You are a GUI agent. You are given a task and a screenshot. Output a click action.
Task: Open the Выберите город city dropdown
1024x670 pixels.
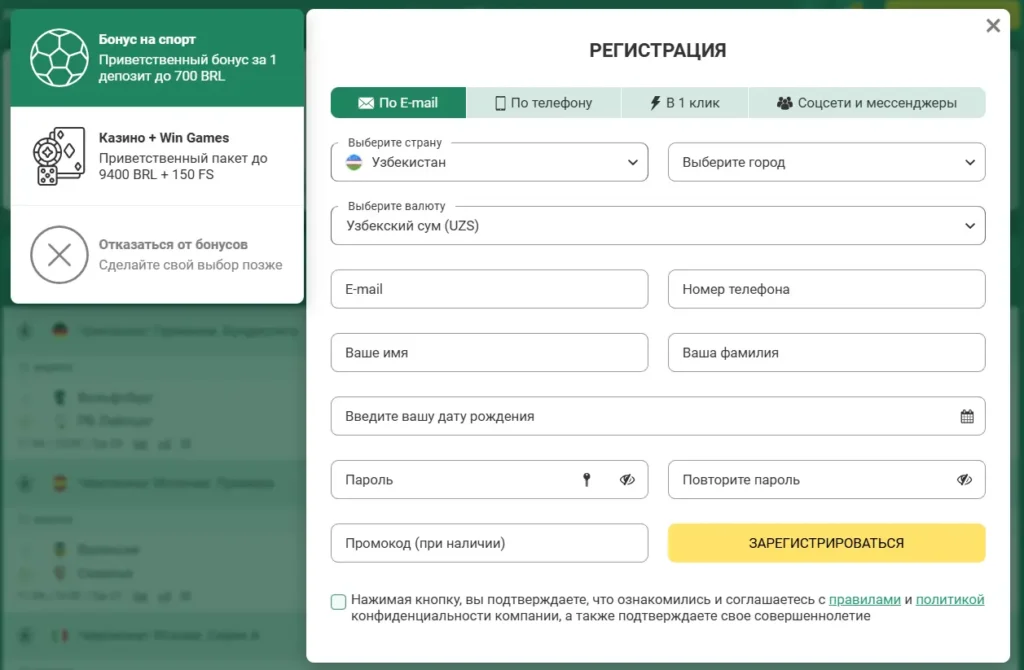tap(826, 162)
